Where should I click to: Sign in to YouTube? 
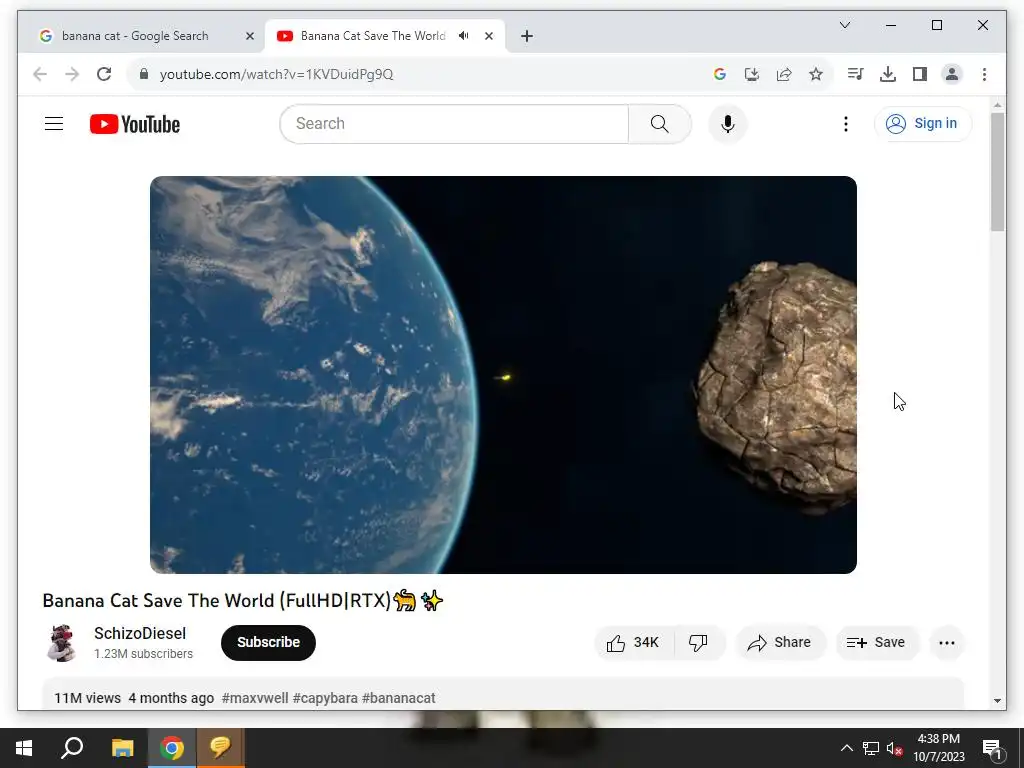tap(923, 123)
